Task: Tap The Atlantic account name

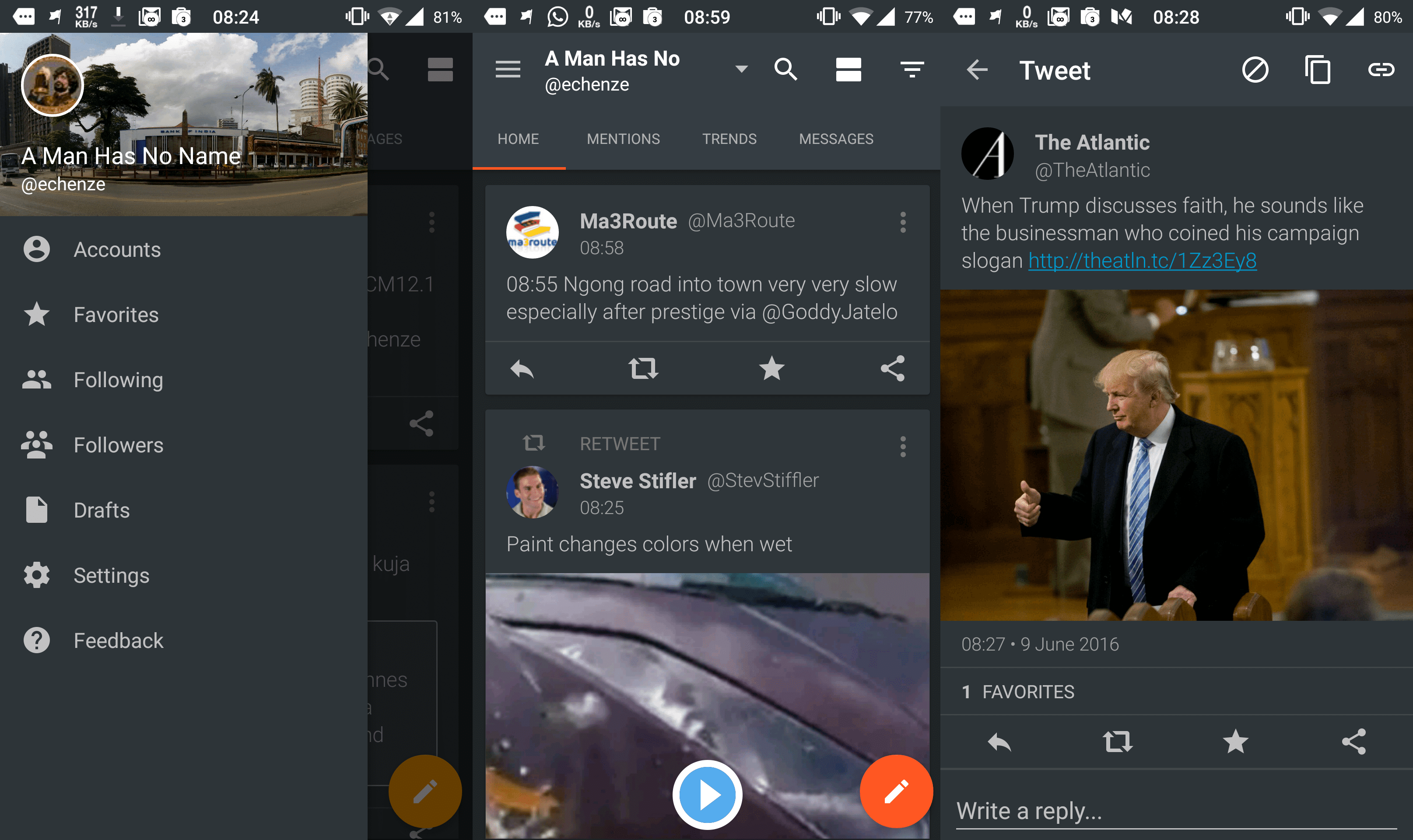Action: pyautogui.click(x=1092, y=143)
